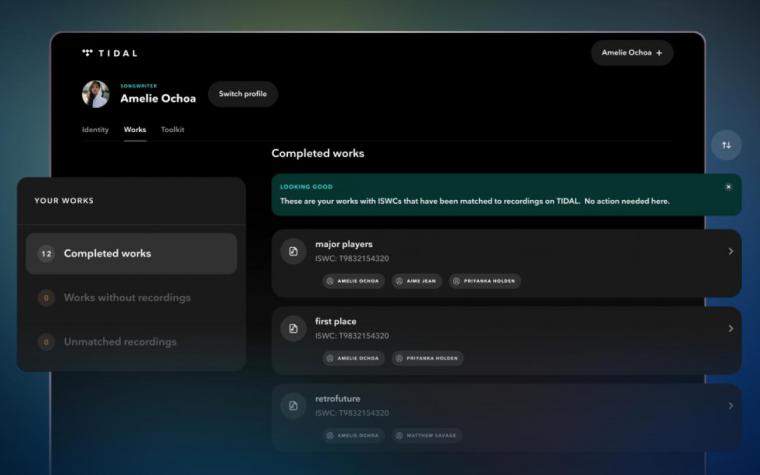This screenshot has width=760, height=475.
Task: Click the Amelie Ochoa tag under retrofuture
Action: [354, 435]
